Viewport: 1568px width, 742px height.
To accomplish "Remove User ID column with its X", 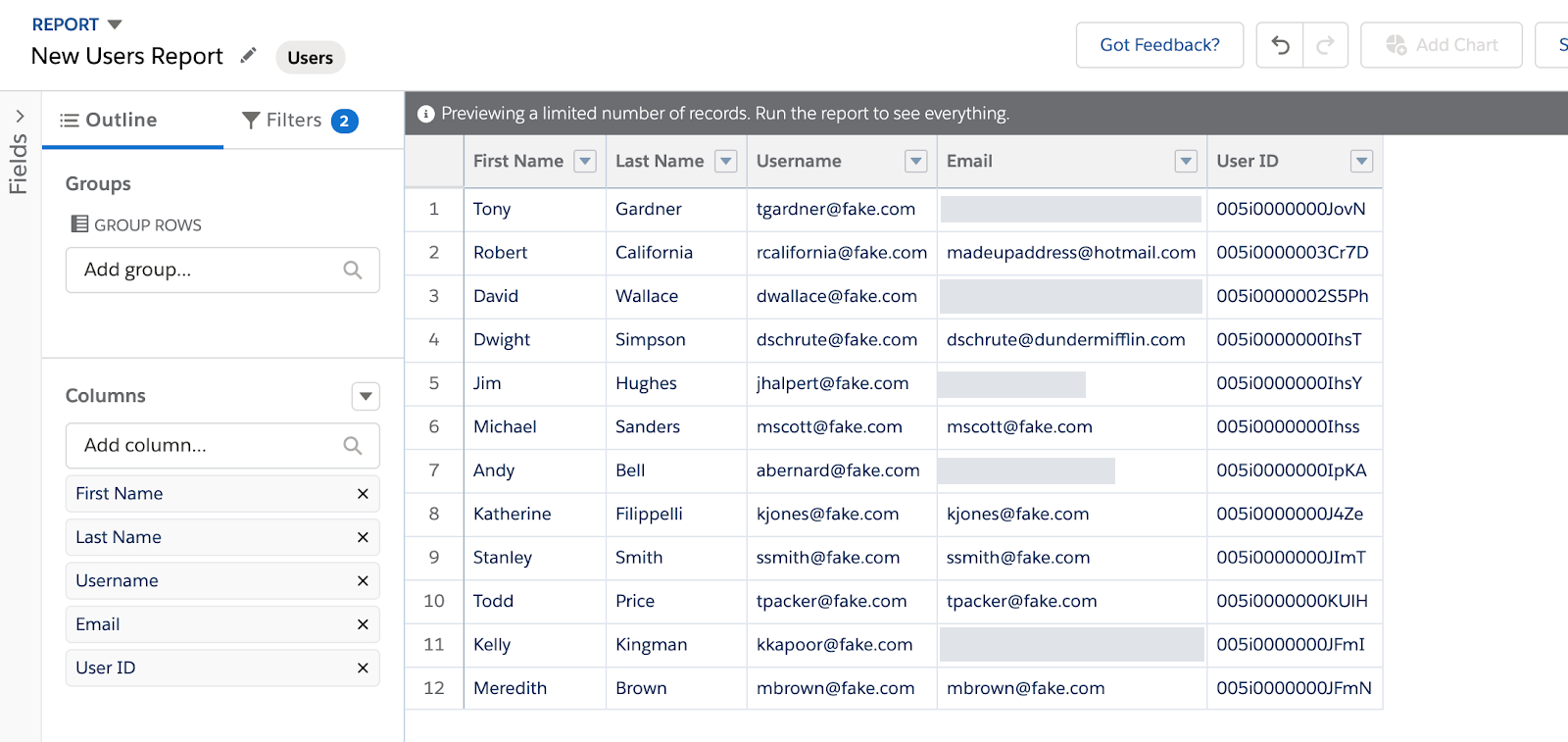I will (x=363, y=668).
